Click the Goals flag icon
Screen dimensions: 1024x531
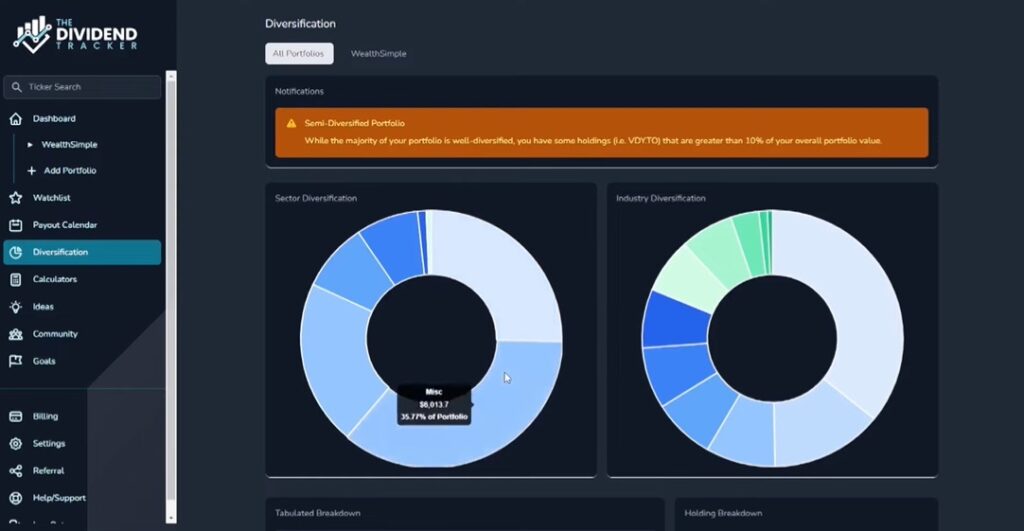(15, 361)
